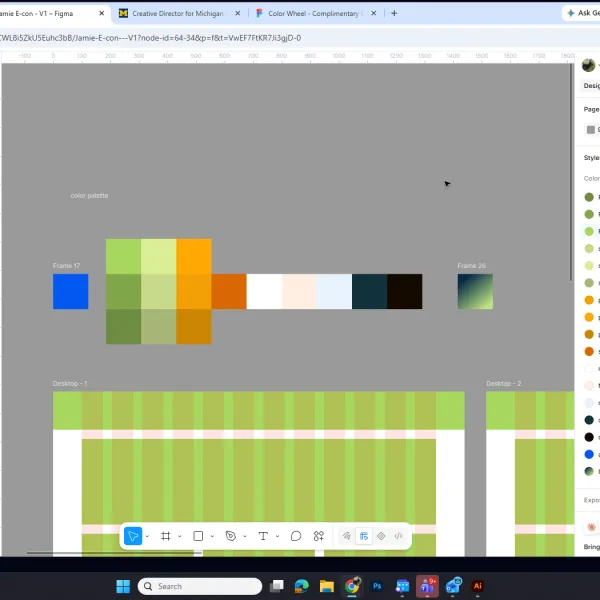Close the Creative Director for Michigan tab
This screenshot has height=600, width=600.
point(238,13)
